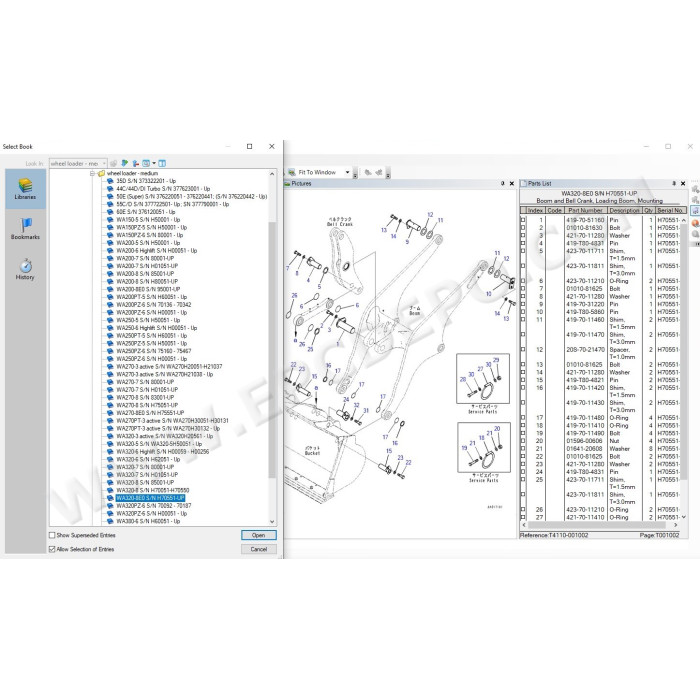Sort parts by Description column header
700x700 pixels.
click(x=625, y=210)
